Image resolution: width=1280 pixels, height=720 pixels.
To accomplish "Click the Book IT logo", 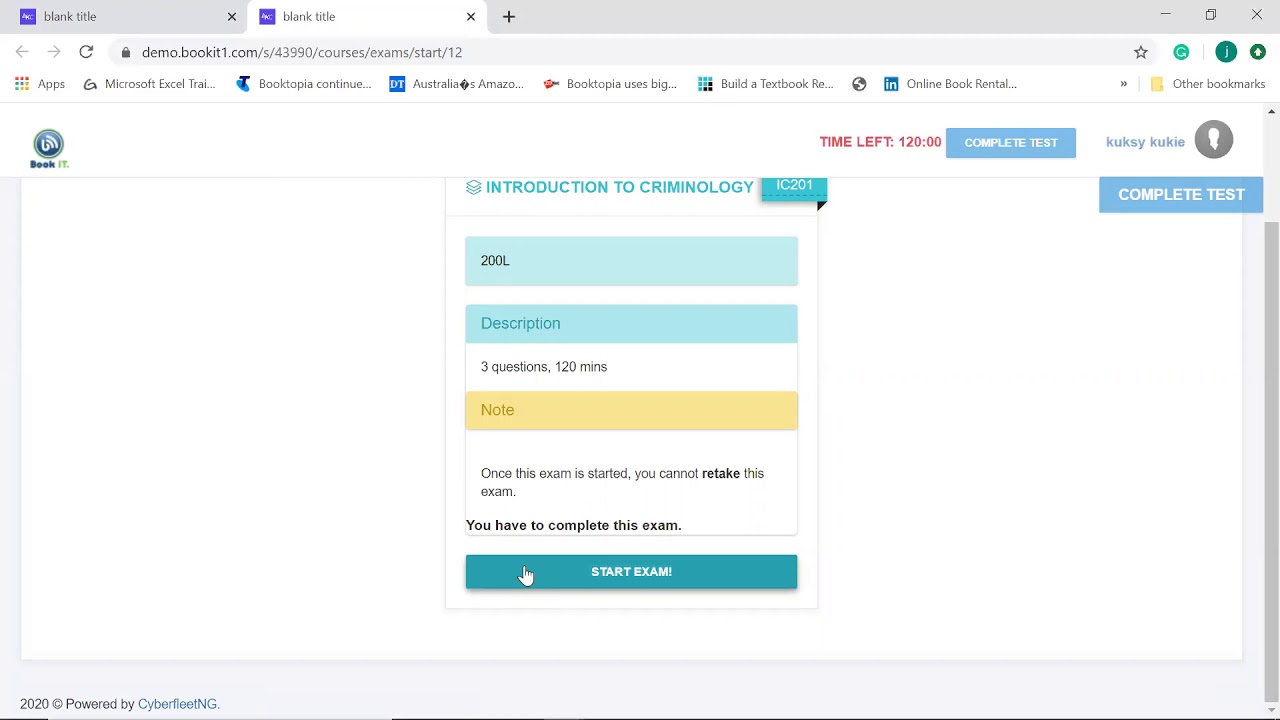I will click(49, 149).
